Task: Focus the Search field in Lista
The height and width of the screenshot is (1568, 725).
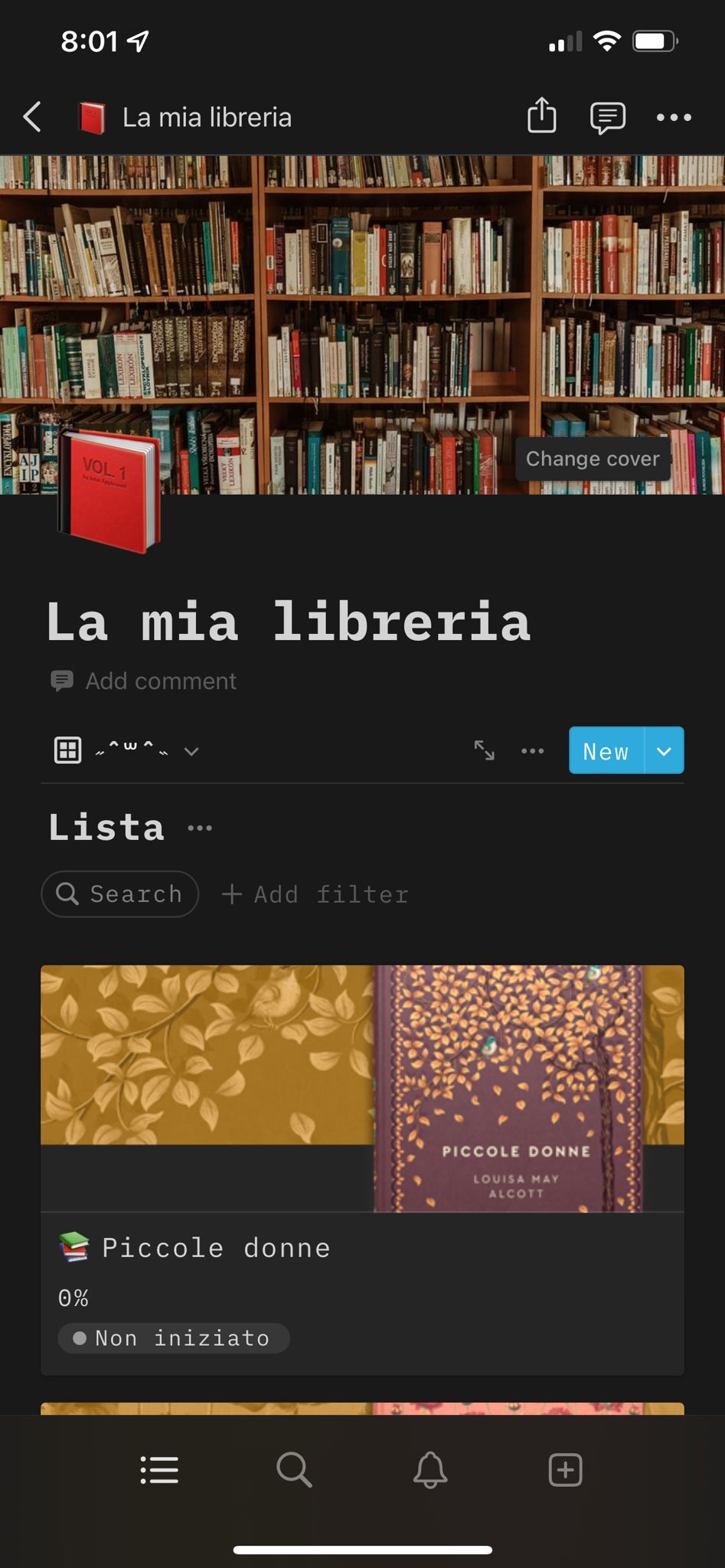Action: pos(120,893)
